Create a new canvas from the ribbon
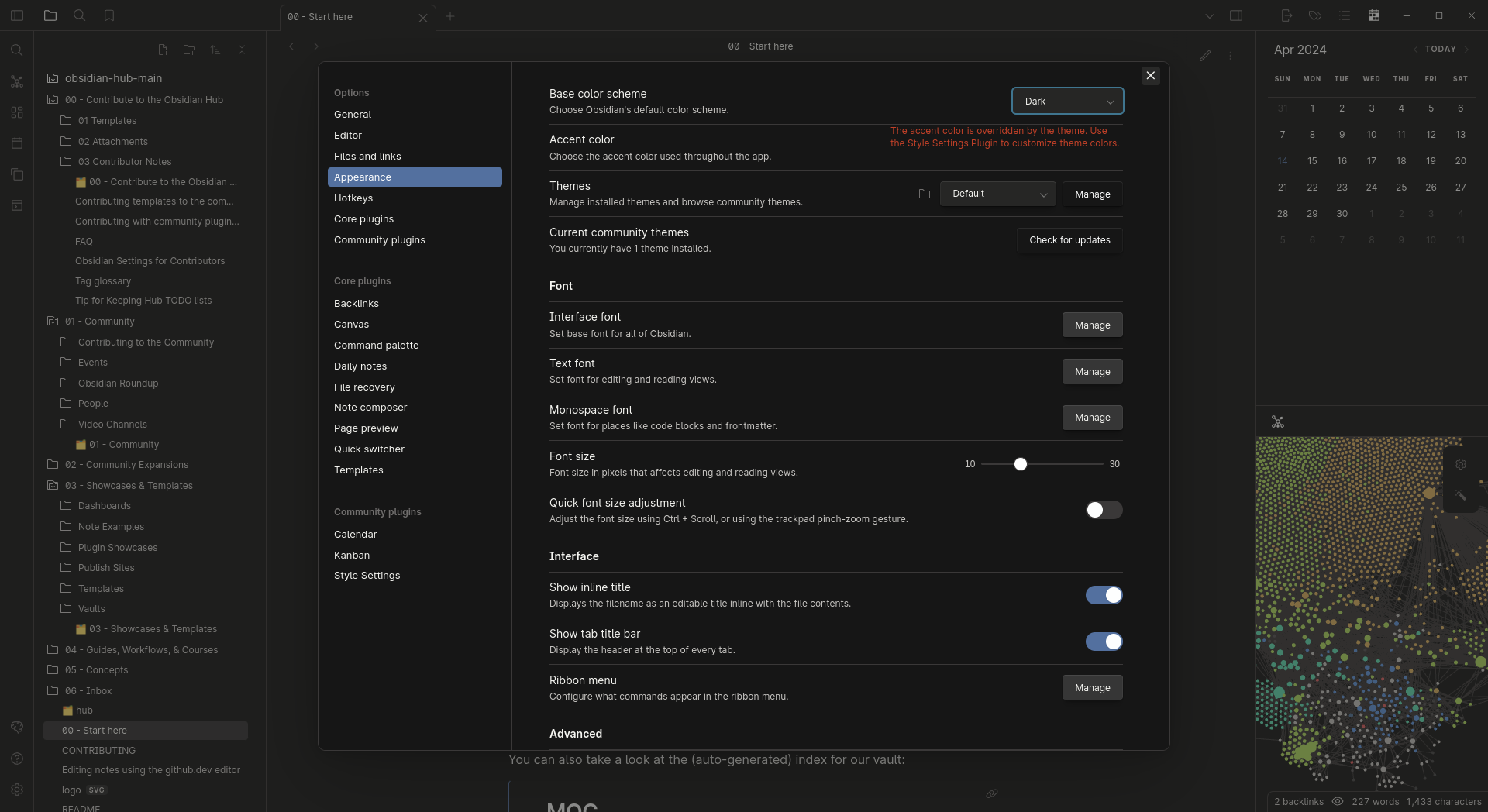The width and height of the screenshot is (1488, 812). 17,112
